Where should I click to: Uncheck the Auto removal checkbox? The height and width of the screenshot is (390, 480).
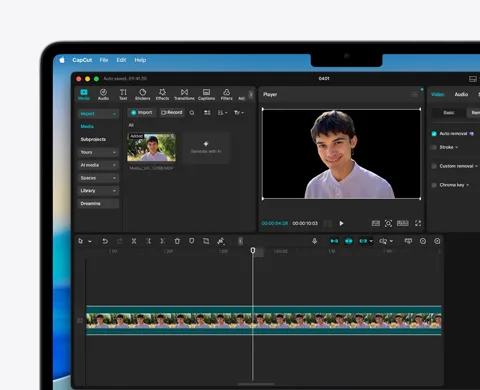click(x=434, y=134)
